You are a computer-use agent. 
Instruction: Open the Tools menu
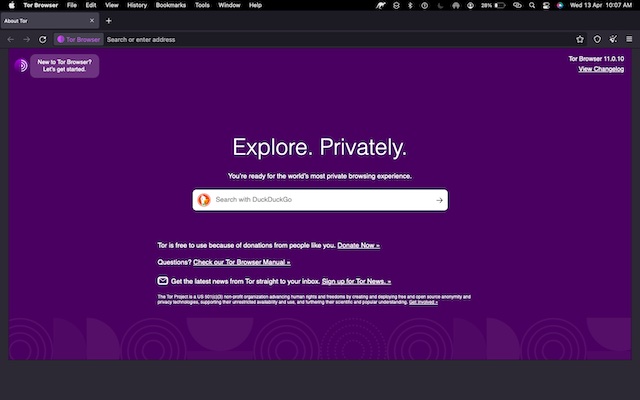pos(202,5)
